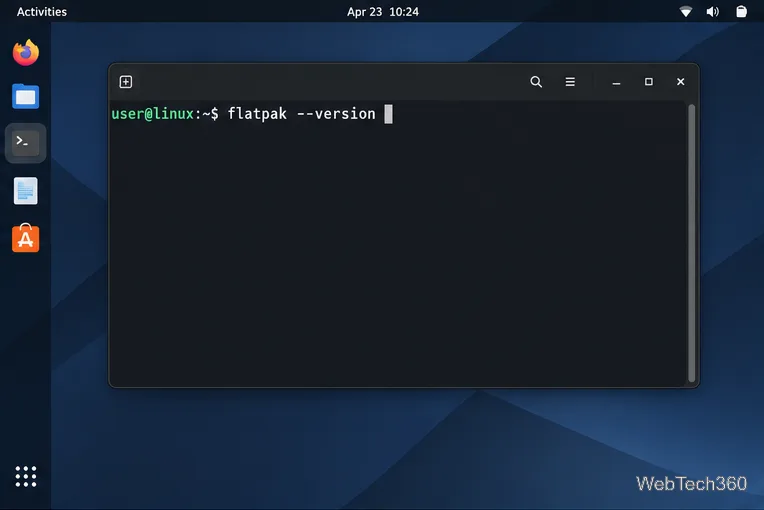Image resolution: width=764 pixels, height=510 pixels.
Task: Open the terminal search icon
Action: coord(536,82)
